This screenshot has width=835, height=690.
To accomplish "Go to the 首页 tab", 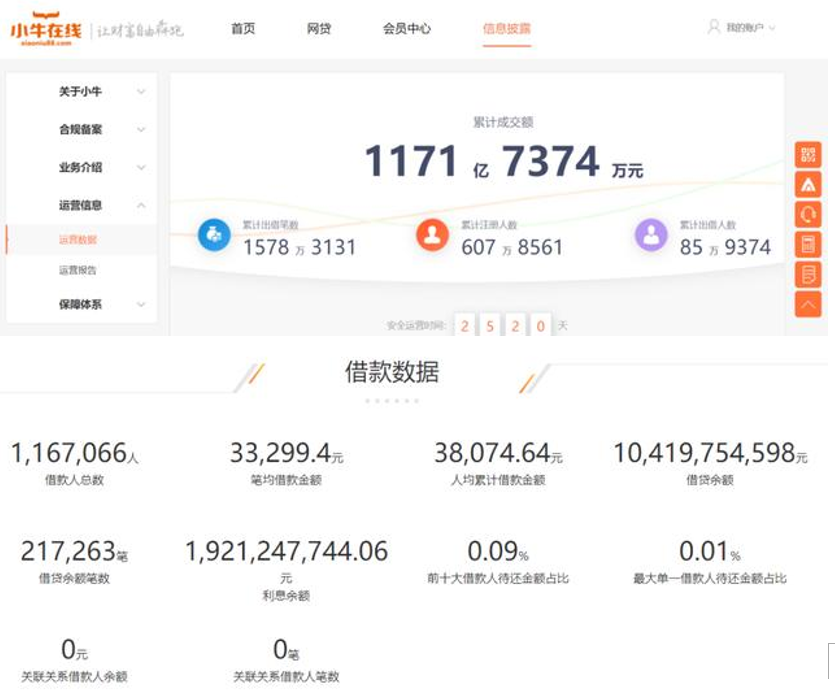I will pyautogui.click(x=243, y=29).
